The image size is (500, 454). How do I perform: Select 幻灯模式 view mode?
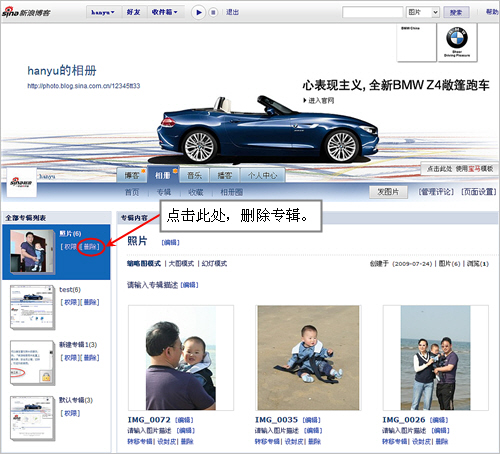tap(214, 264)
